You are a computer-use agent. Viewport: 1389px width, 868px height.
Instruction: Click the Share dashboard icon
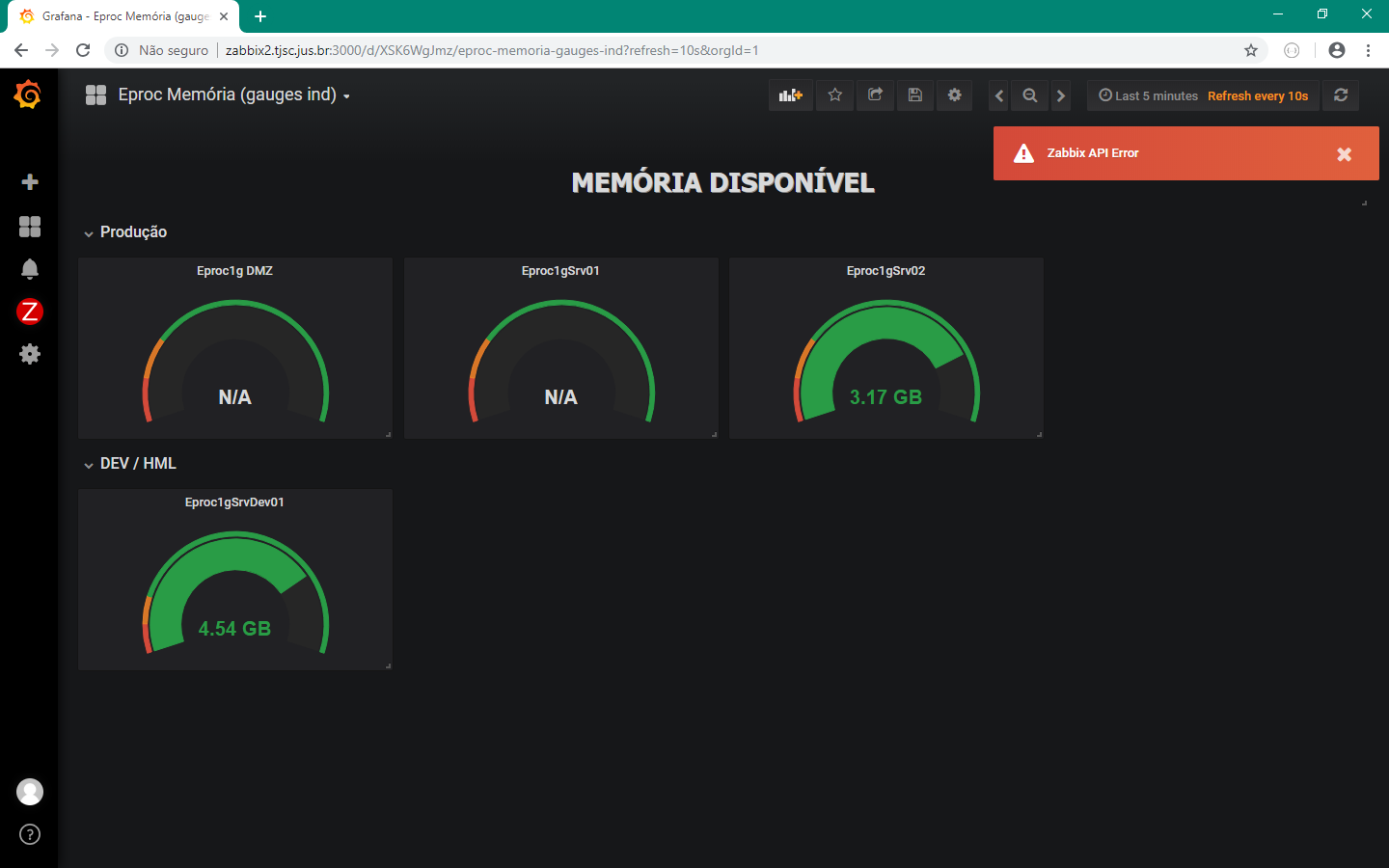(875, 95)
